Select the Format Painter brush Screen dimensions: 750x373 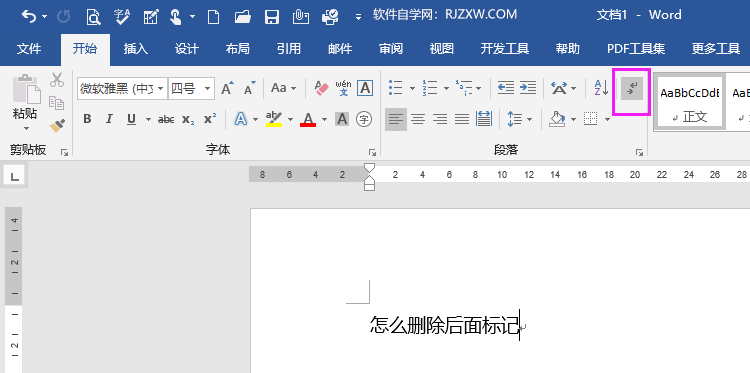(x=57, y=126)
